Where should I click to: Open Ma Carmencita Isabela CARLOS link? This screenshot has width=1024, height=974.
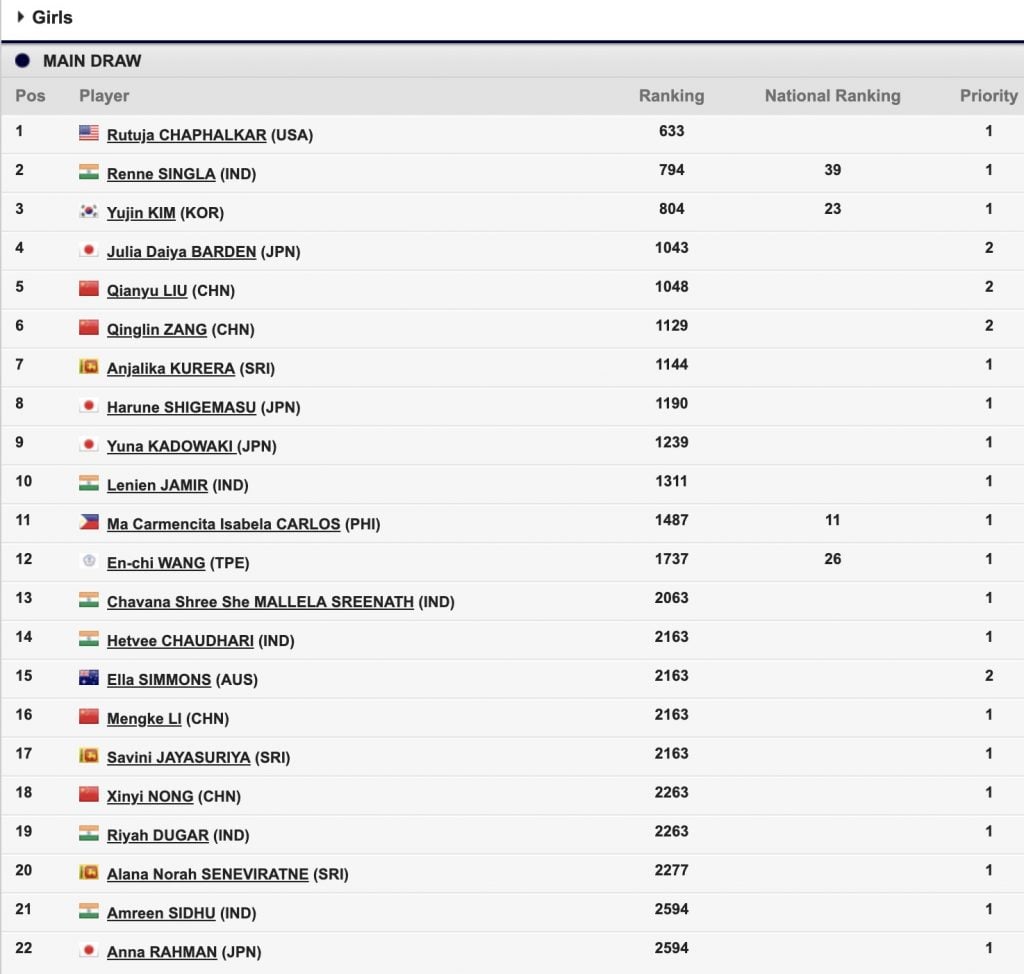pyautogui.click(x=223, y=524)
